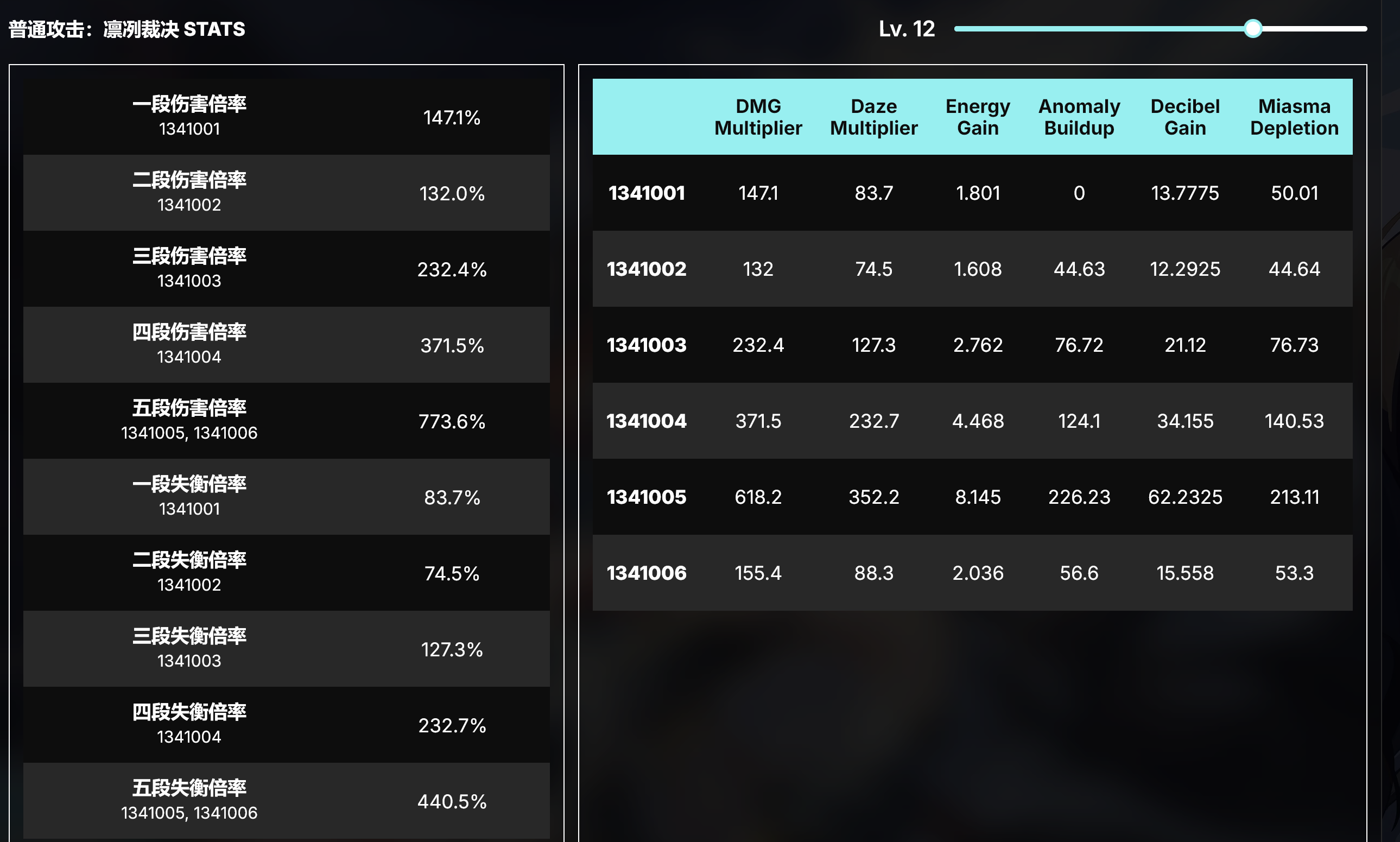The height and width of the screenshot is (842, 1400).
Task: Select row 1341001 in the stats table
Action: pyautogui.click(x=646, y=193)
